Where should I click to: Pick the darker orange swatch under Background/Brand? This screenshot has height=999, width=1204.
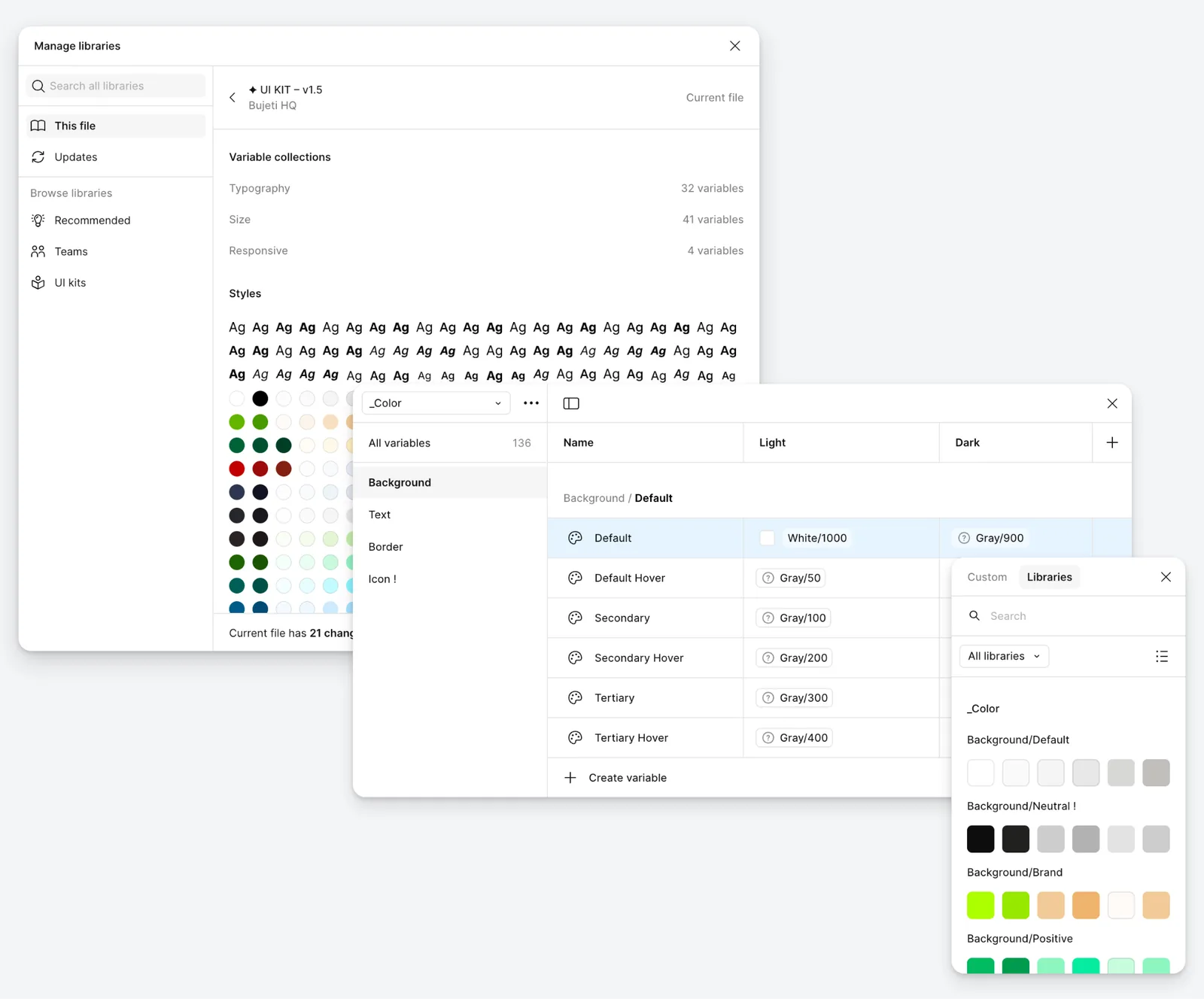pyautogui.click(x=1086, y=905)
